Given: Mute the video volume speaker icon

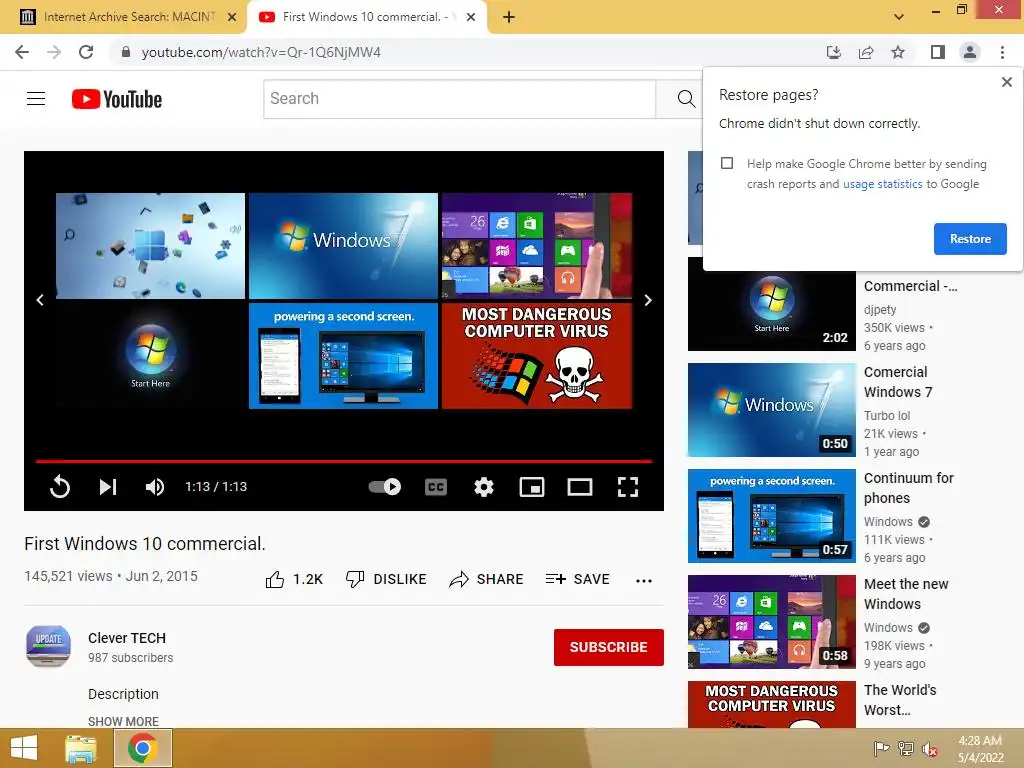Looking at the screenshot, I should click(155, 487).
